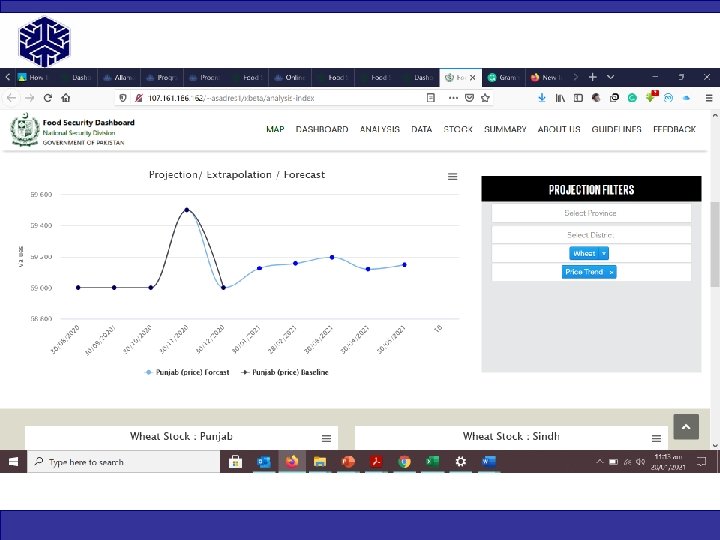Open the reader view icon in address bar
Screen dimensions: 720x540
point(431,98)
